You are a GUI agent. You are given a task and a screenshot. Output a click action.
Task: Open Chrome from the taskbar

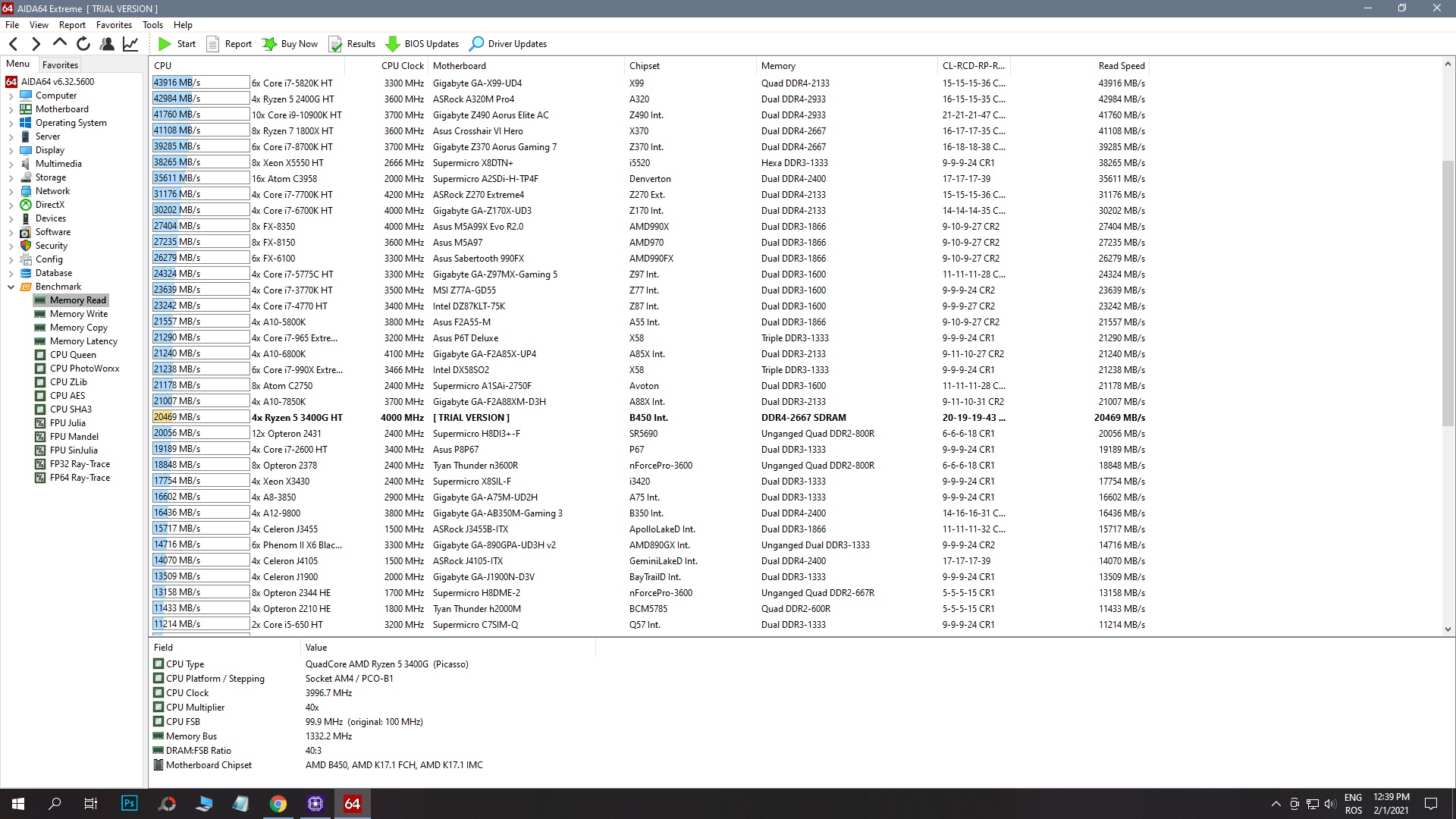click(x=278, y=804)
